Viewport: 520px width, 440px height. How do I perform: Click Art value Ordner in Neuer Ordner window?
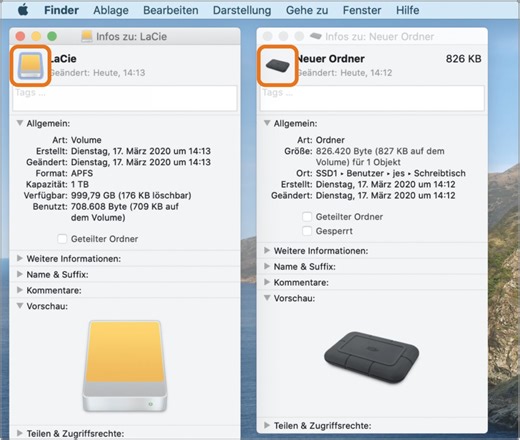point(330,140)
